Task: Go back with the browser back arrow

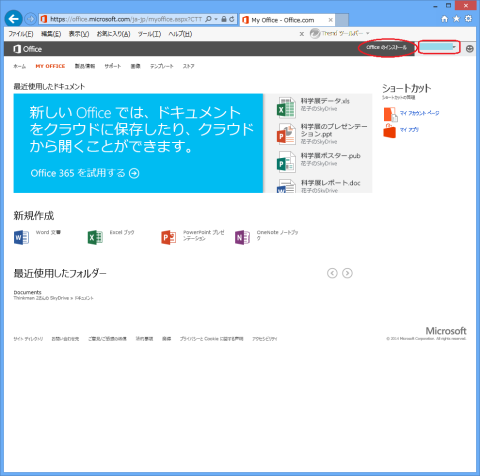Action: tap(13, 19)
